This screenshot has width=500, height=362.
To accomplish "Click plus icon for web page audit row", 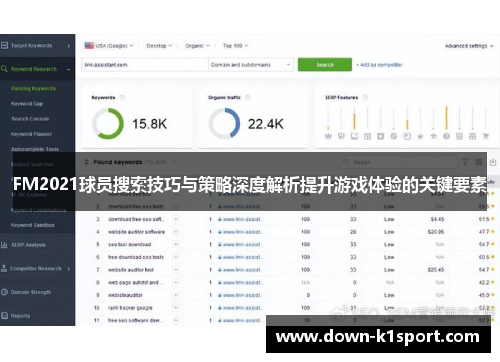I will tap(176, 282).
